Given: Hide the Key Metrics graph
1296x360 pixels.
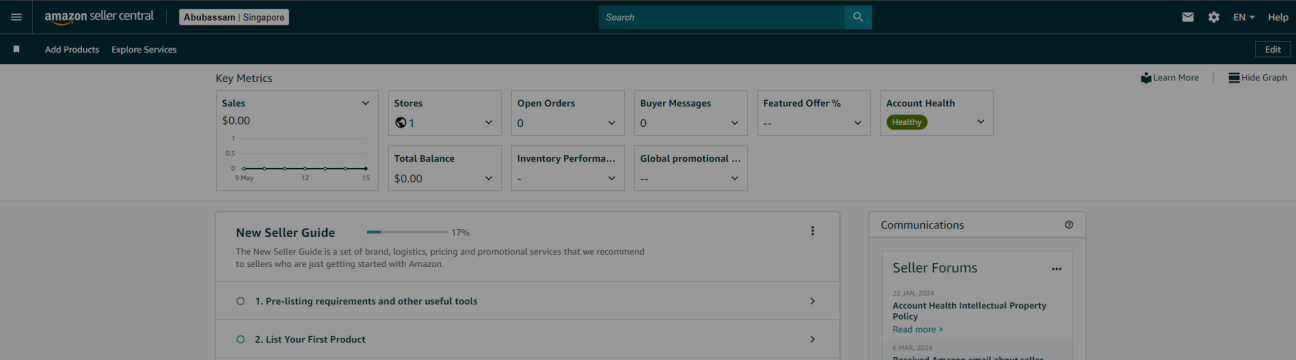Looking at the screenshot, I should [1257, 78].
